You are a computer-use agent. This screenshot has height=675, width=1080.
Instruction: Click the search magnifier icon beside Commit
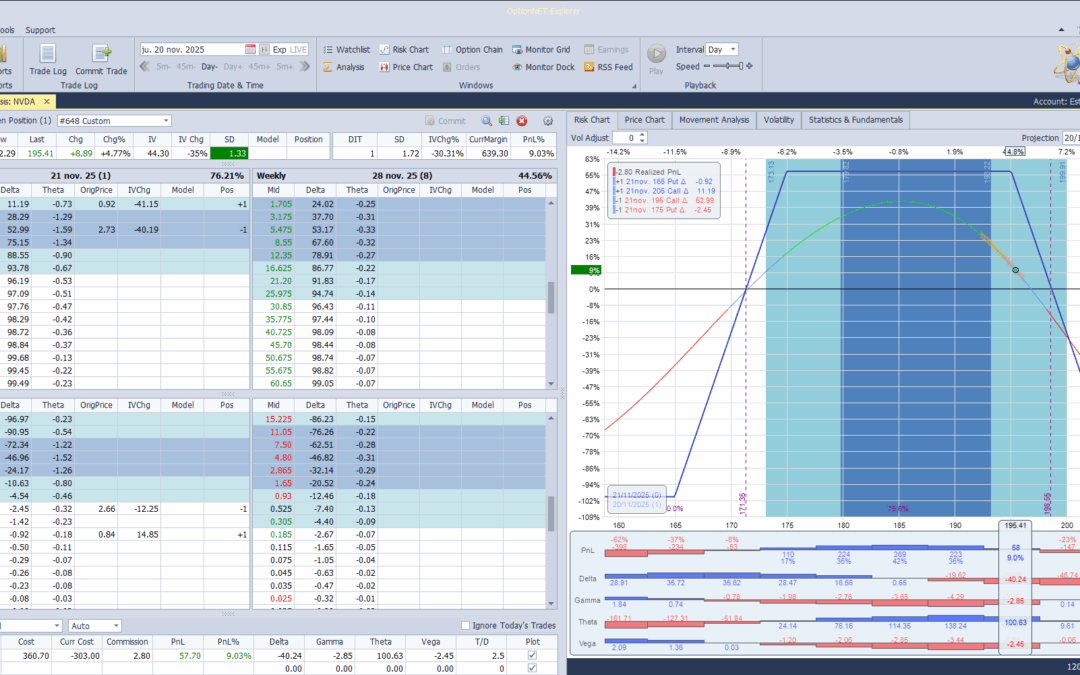coord(486,121)
